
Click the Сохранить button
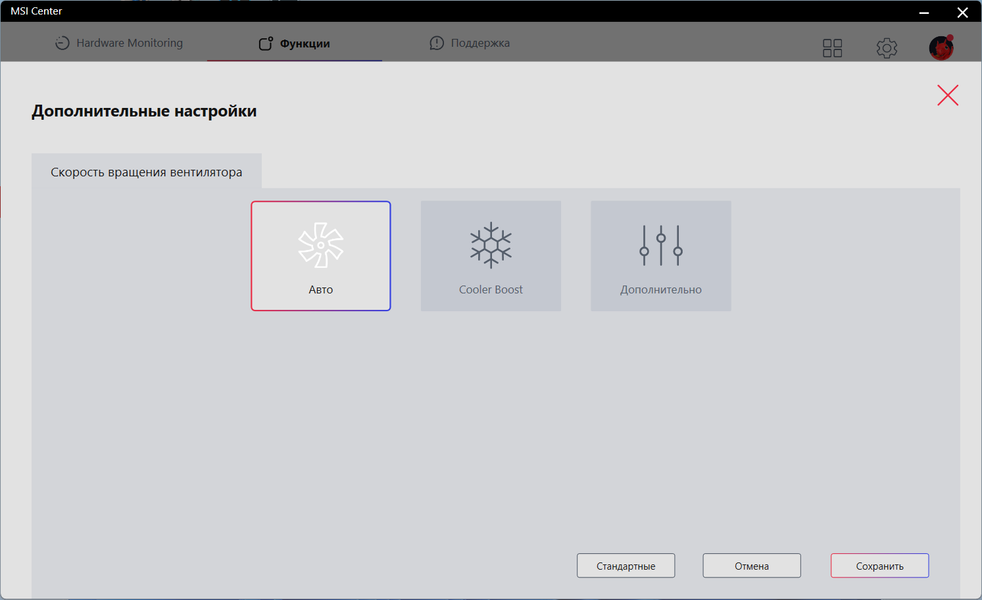pos(879,566)
